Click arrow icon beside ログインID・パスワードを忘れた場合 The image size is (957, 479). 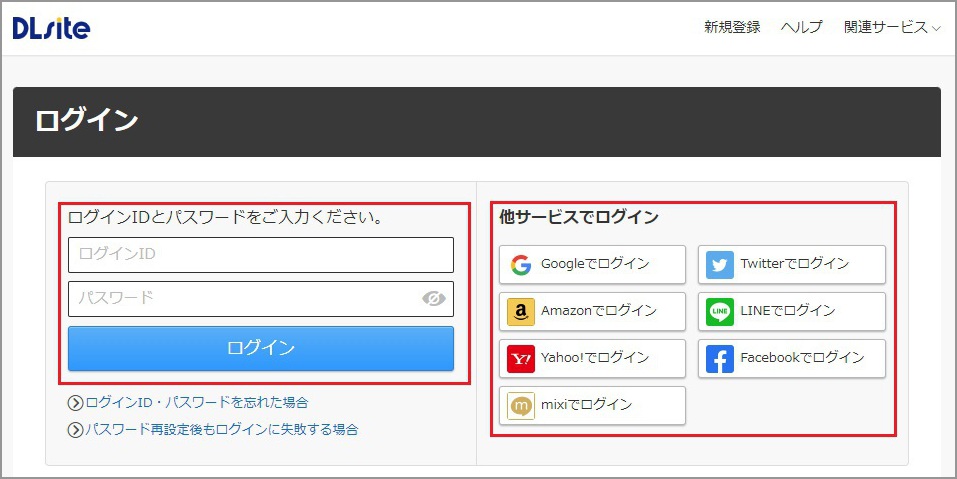(x=75, y=403)
